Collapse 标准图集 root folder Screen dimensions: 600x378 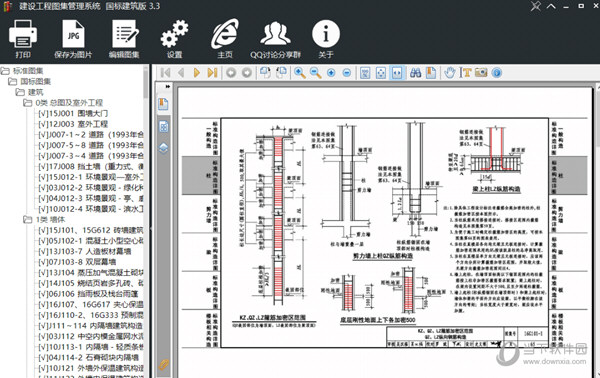coord(5,71)
